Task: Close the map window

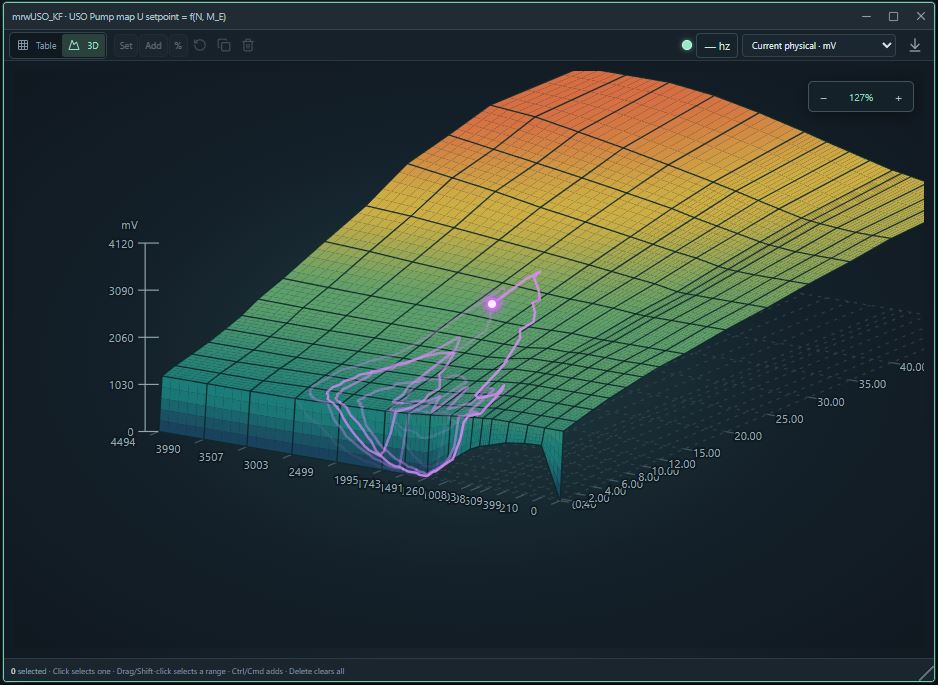Action: point(921,17)
